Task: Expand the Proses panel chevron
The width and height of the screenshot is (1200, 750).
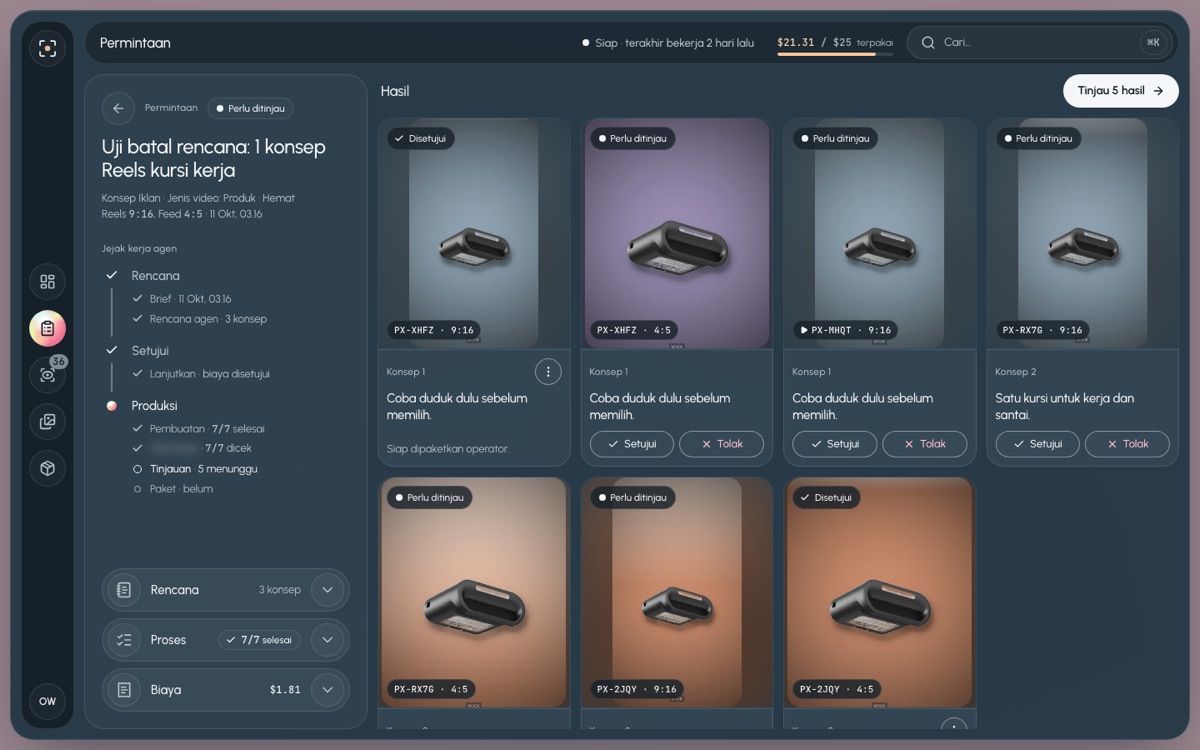Action: tap(327, 640)
